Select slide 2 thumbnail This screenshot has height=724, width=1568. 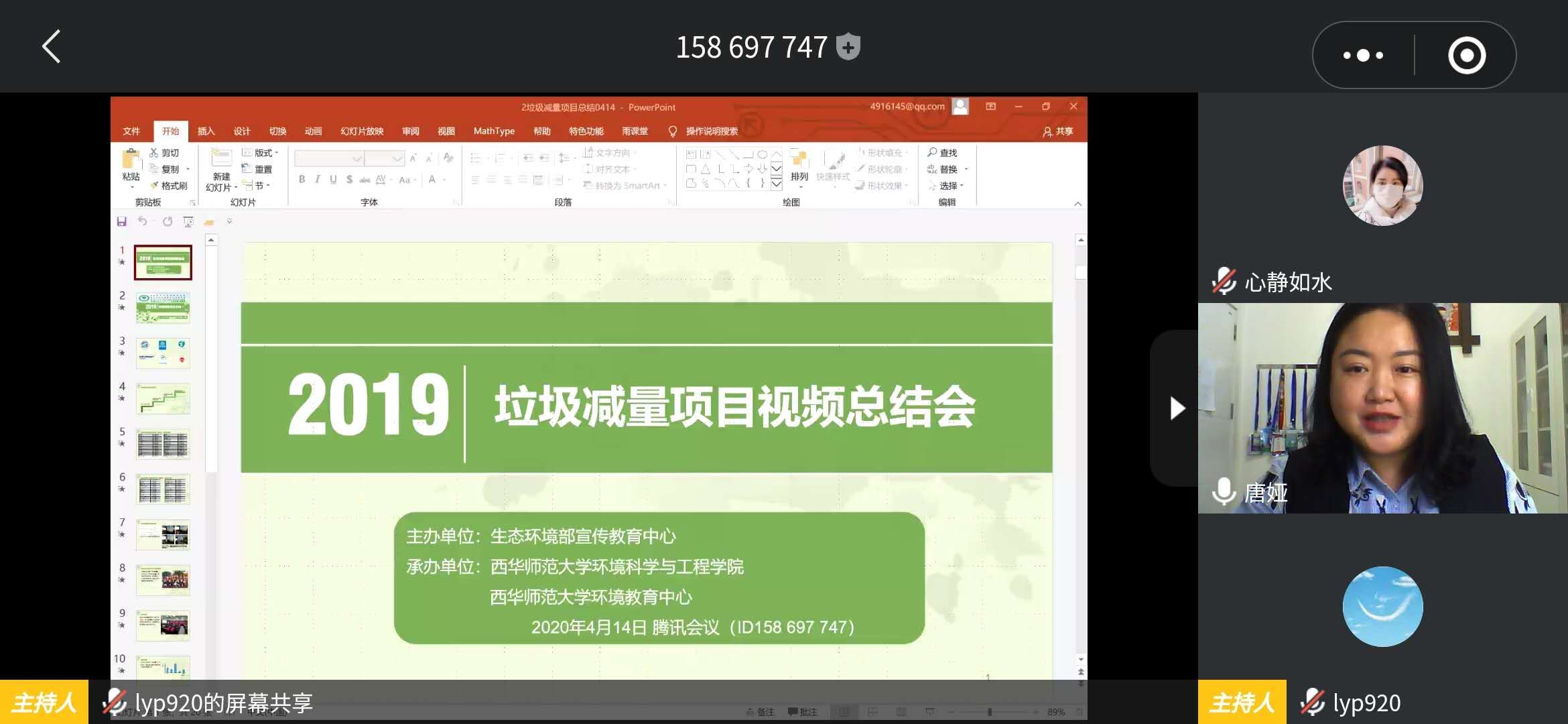click(163, 308)
